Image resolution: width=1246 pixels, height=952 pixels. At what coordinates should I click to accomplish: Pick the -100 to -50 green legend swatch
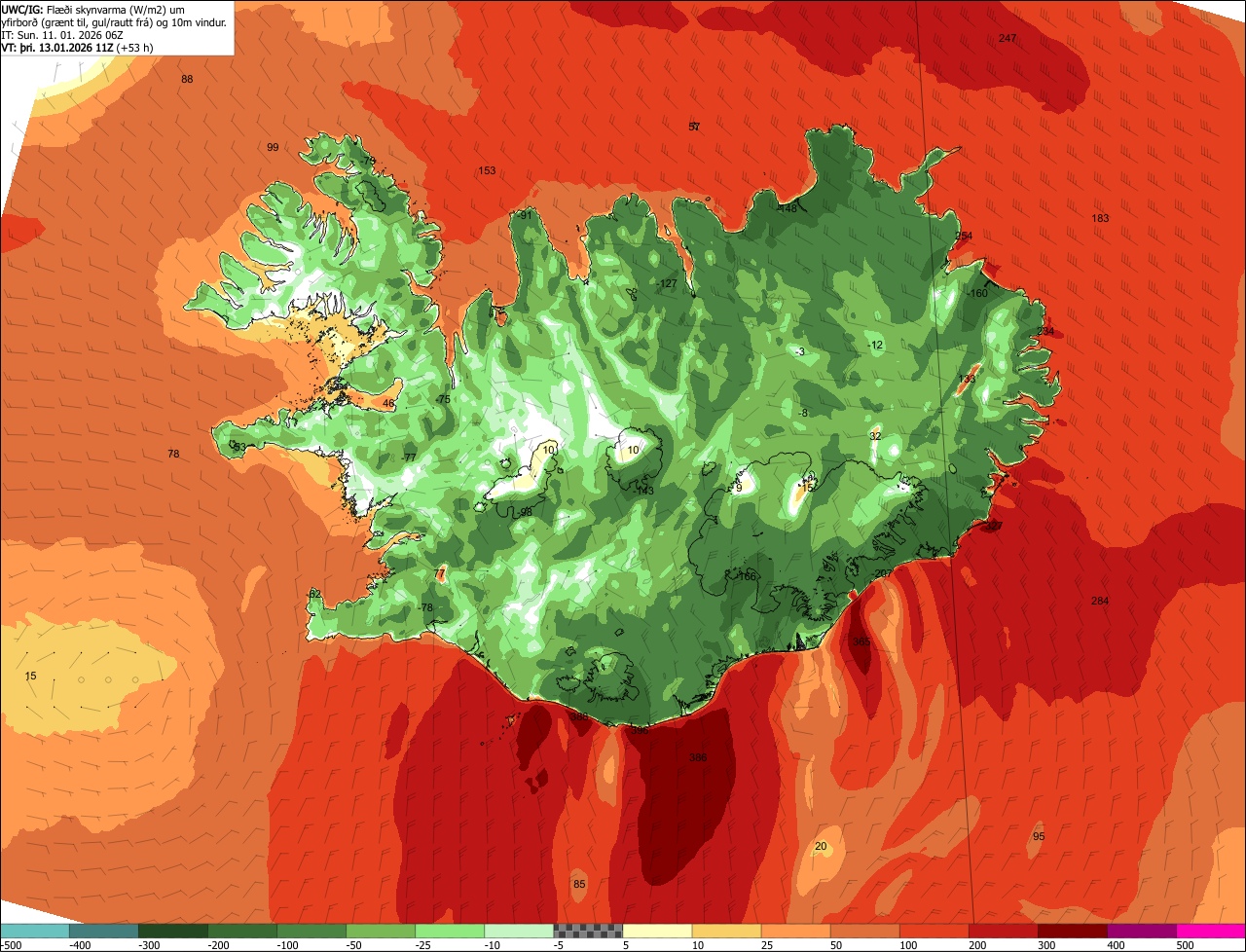[311, 931]
